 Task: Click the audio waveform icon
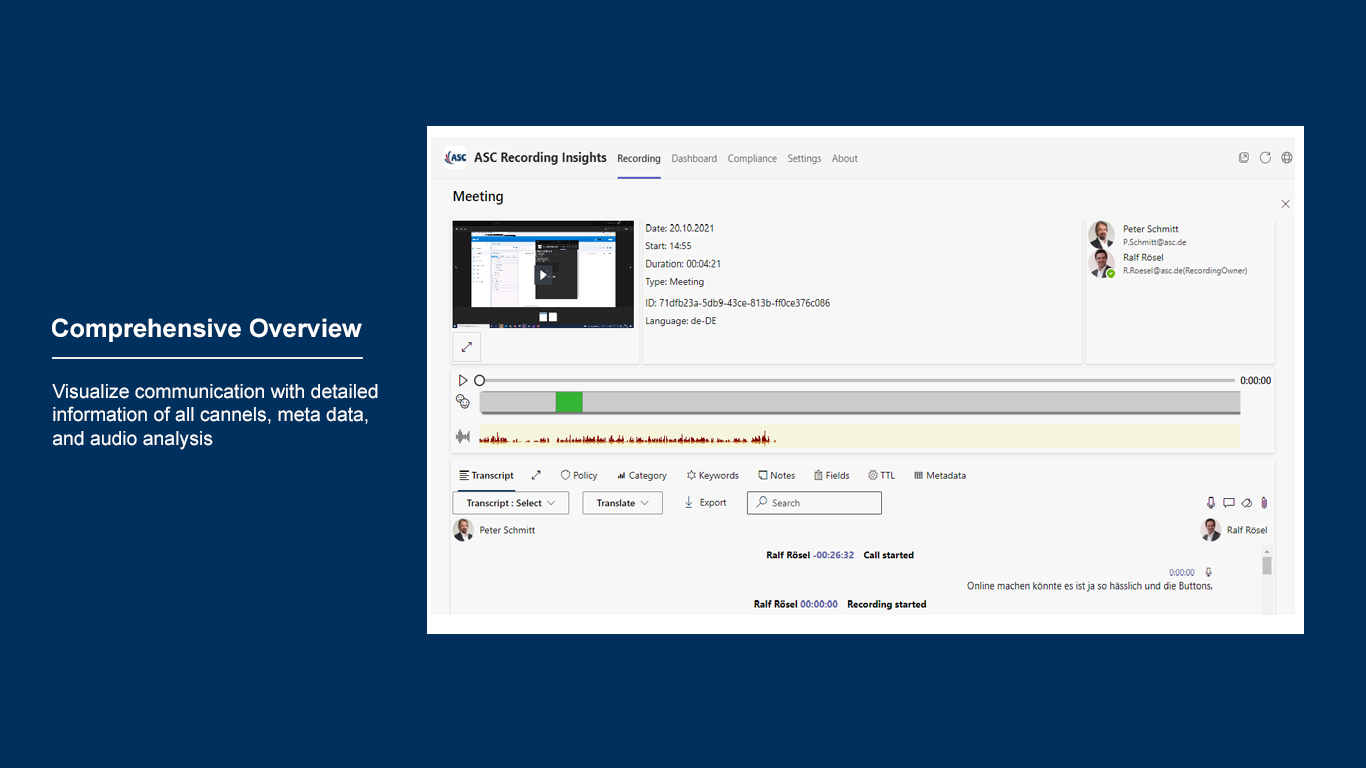click(463, 437)
